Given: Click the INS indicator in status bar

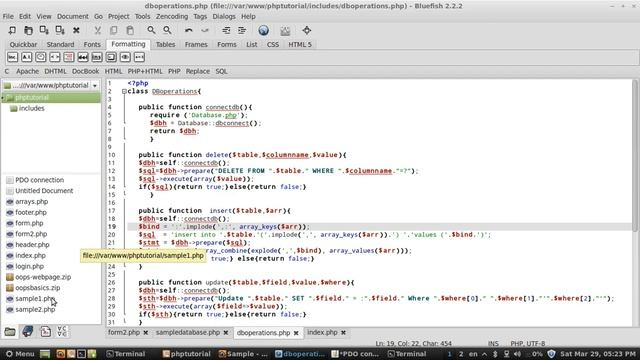Looking at the screenshot, I should [x=493, y=344].
